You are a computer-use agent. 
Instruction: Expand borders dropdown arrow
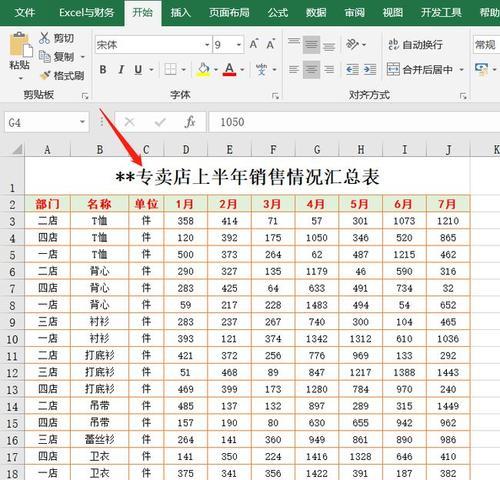coord(184,70)
